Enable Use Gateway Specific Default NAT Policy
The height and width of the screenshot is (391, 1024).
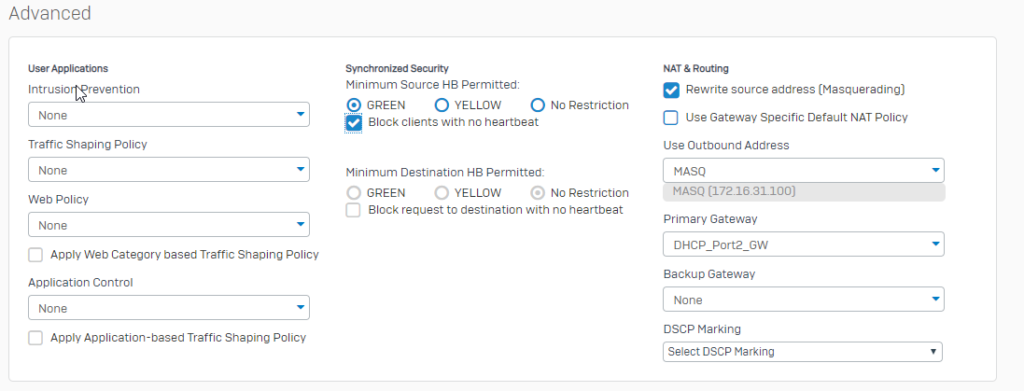[671, 117]
